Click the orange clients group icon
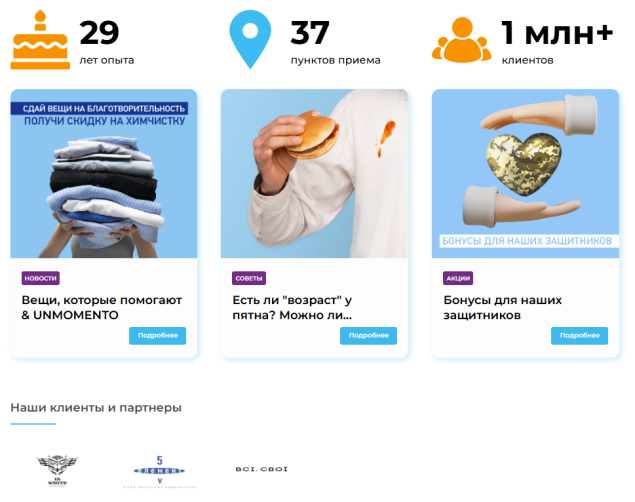The image size is (635, 502). [461, 40]
